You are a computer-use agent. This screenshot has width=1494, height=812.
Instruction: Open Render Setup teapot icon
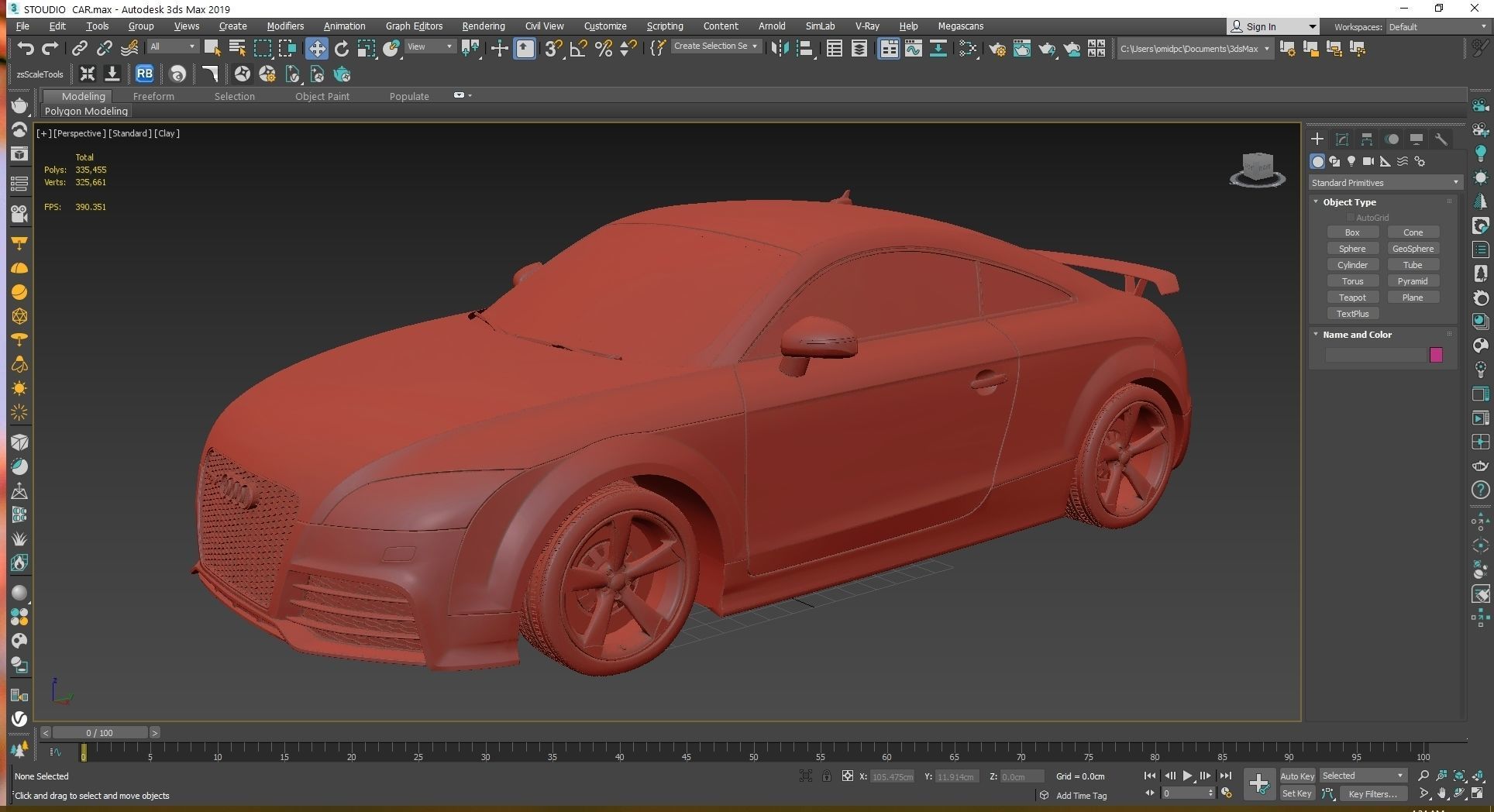pos(997,48)
